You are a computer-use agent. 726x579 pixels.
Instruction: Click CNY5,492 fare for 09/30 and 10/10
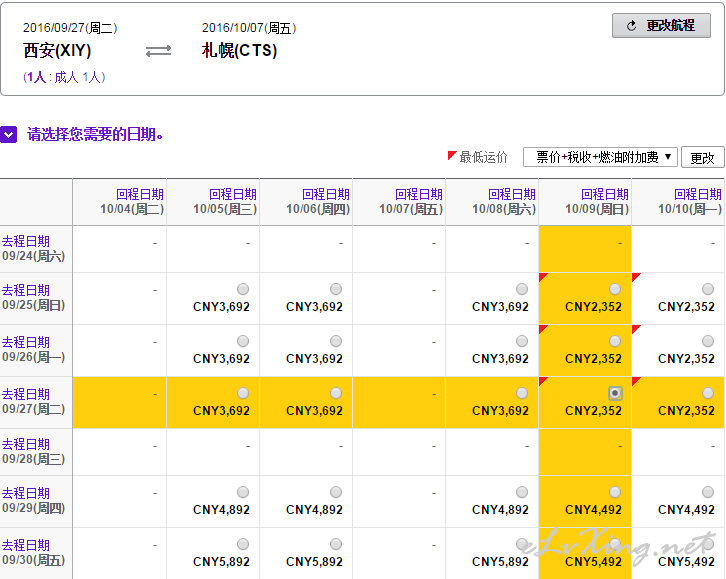click(687, 561)
